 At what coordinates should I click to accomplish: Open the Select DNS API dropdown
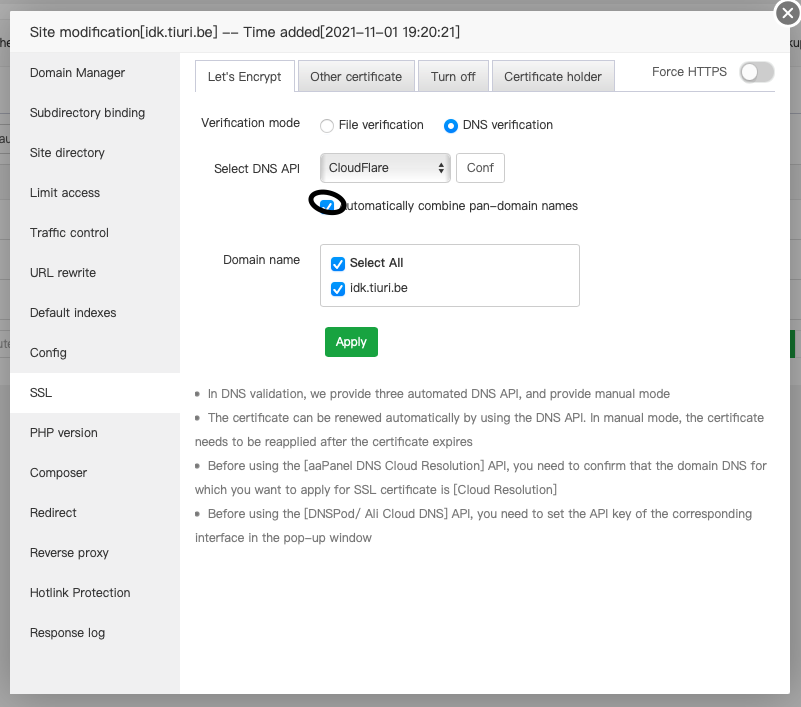pyautogui.click(x=386, y=168)
